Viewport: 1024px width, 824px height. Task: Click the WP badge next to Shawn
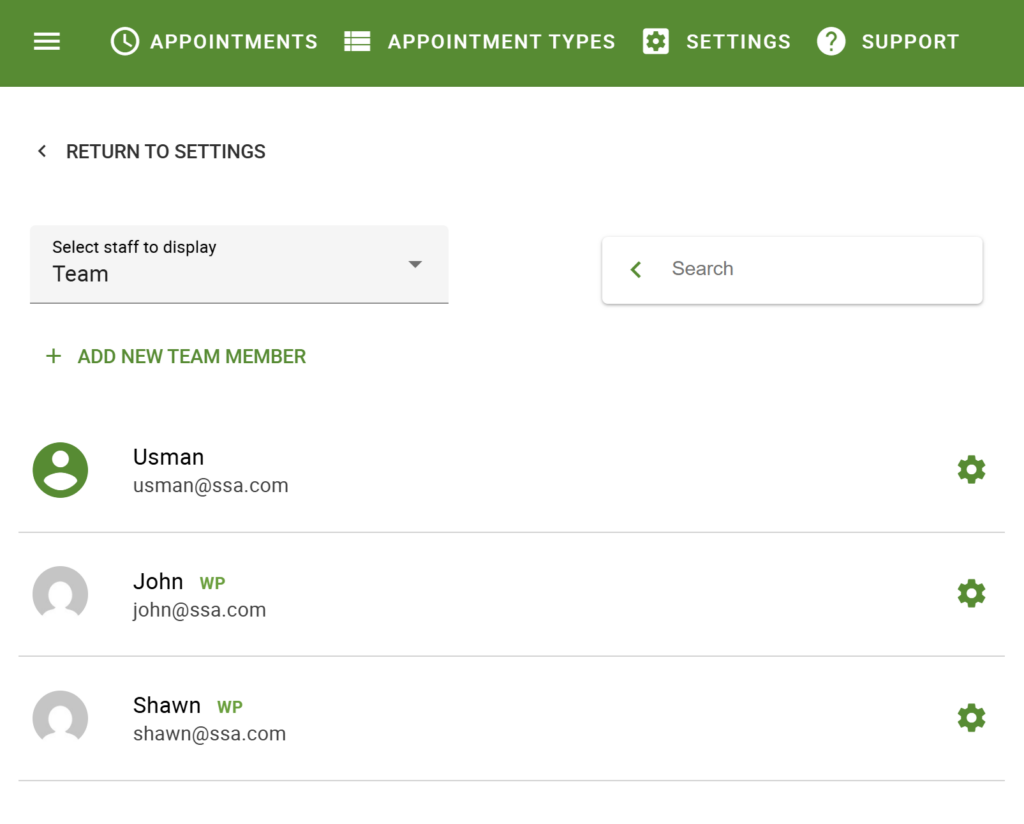tap(230, 707)
